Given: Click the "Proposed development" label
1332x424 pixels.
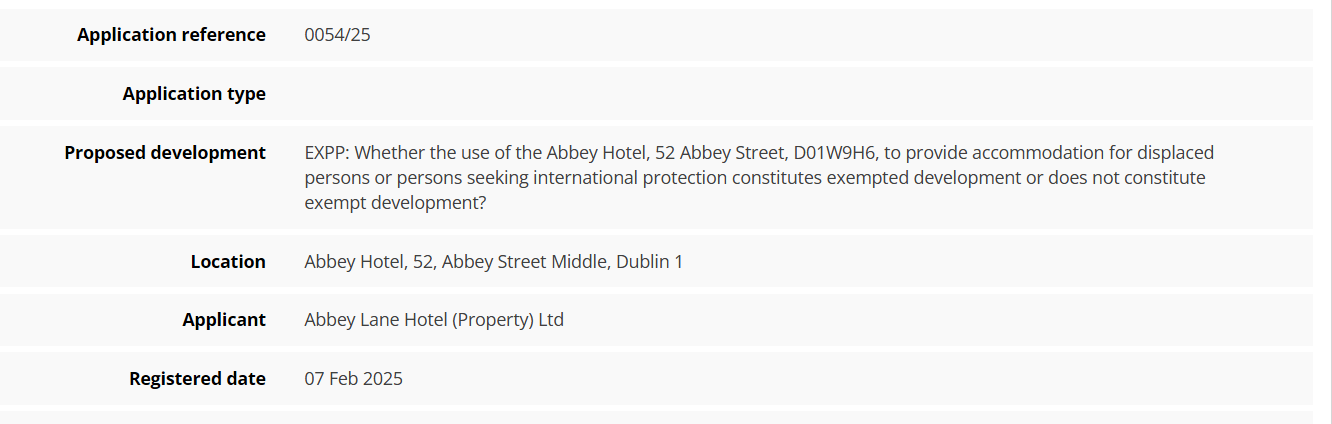Looking at the screenshot, I should [x=165, y=153].
